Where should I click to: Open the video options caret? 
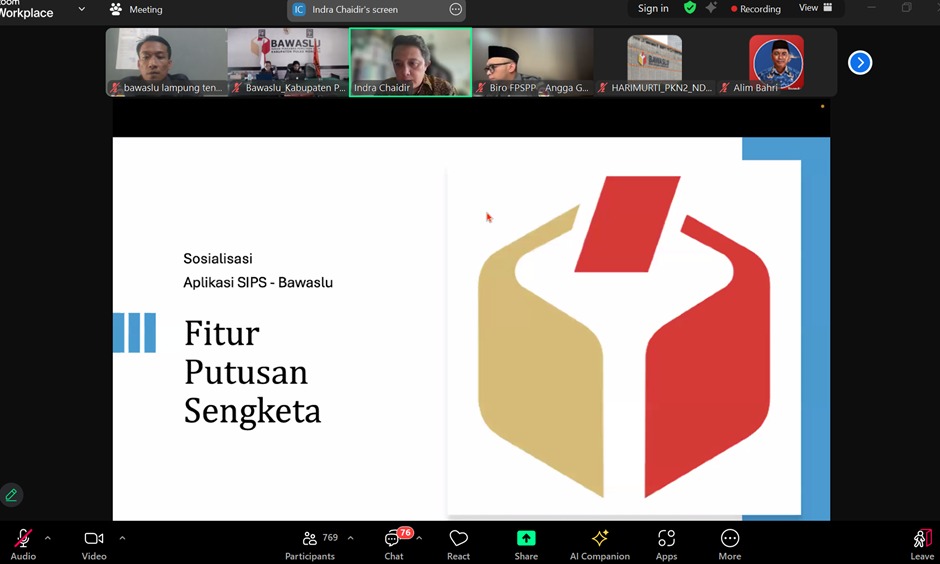[122, 538]
